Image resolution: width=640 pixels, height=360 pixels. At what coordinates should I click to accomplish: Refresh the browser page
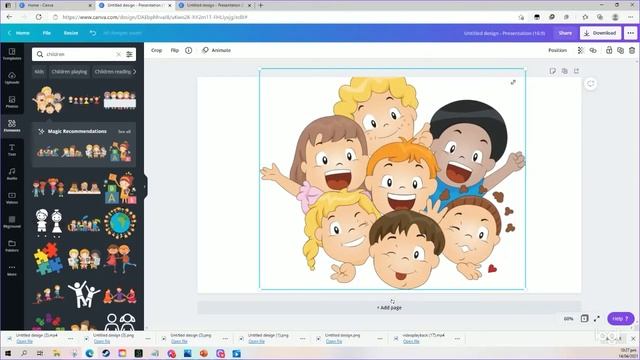[x=39, y=17]
